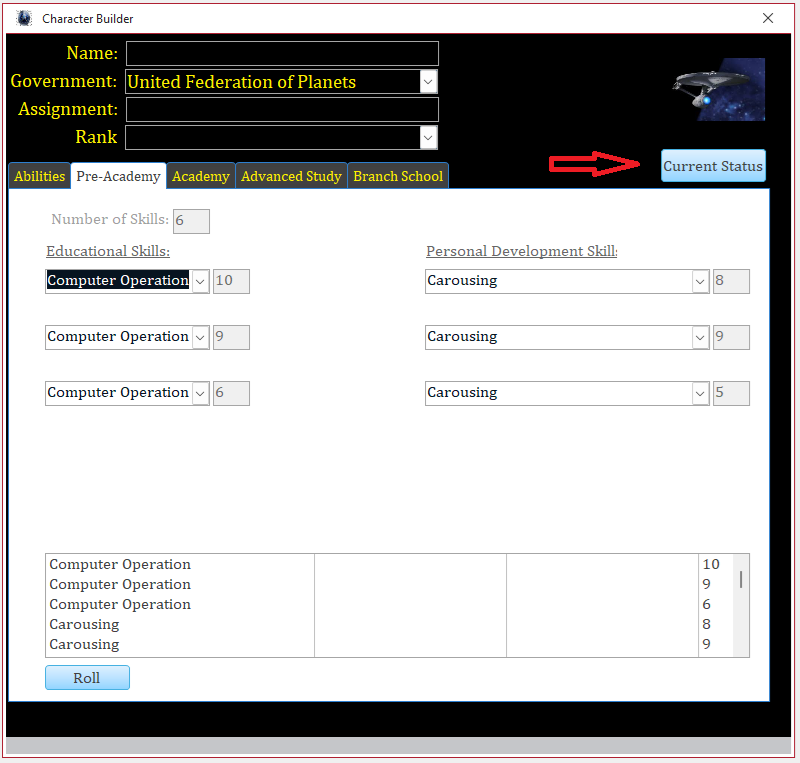Switch to the Branch School tab

pyautogui.click(x=398, y=176)
